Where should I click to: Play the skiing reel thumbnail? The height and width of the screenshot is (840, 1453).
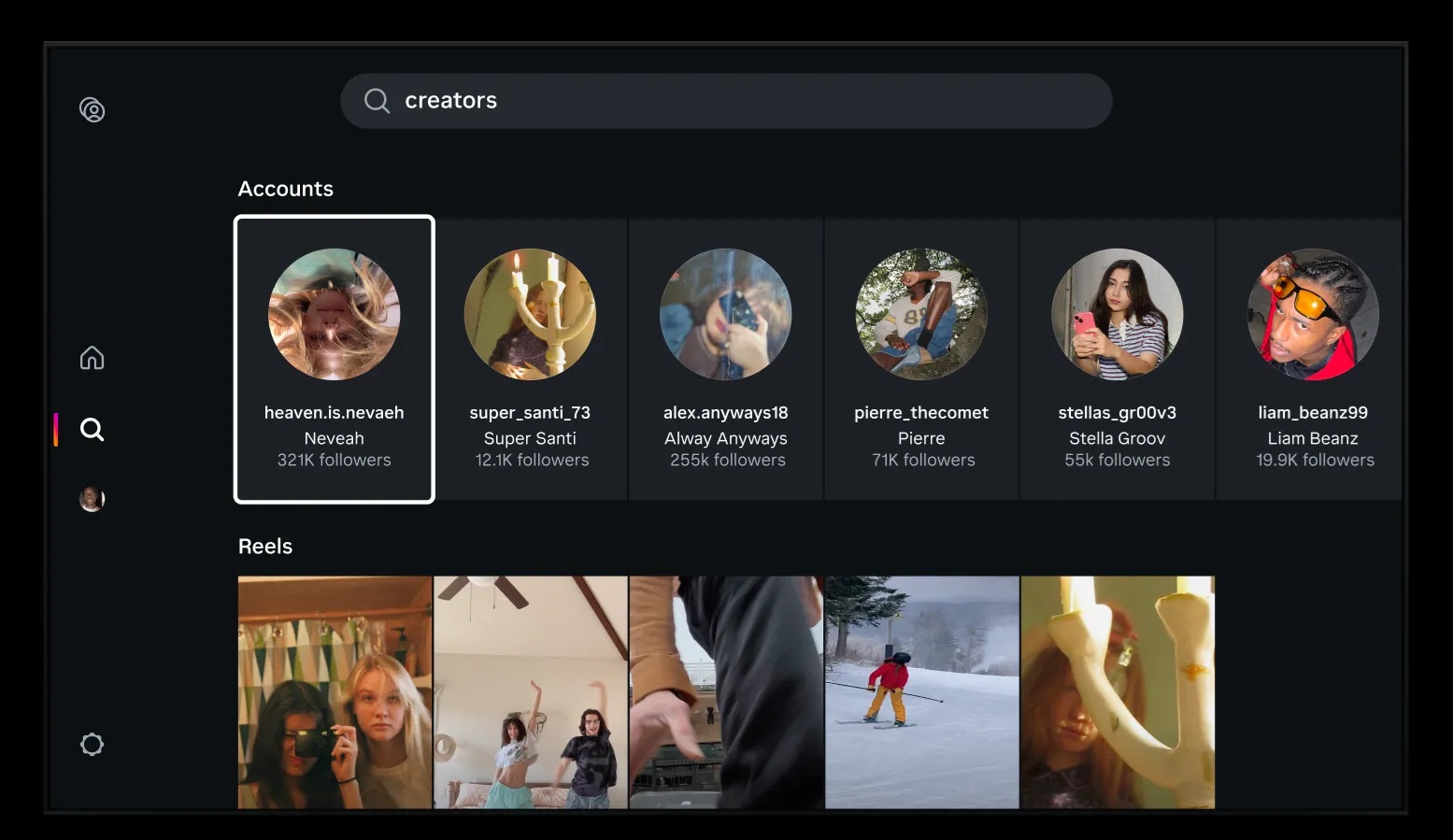[x=921, y=691]
